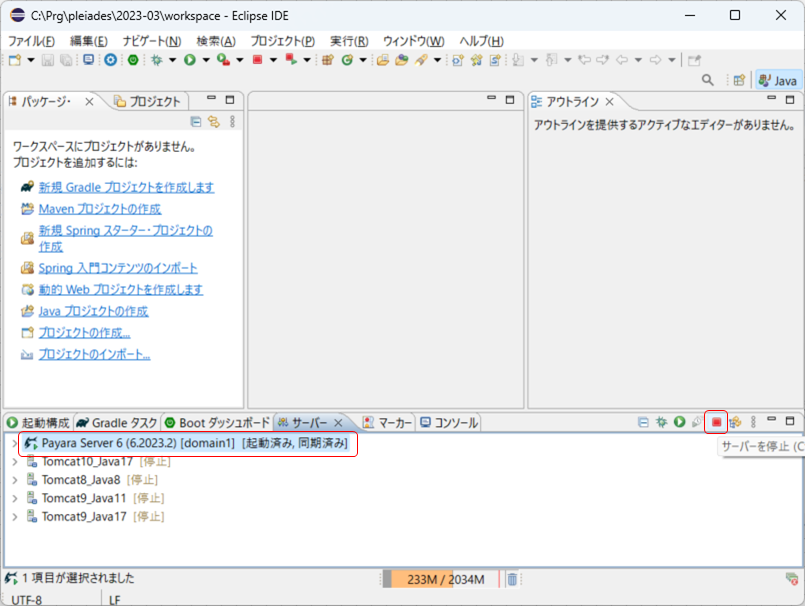Select the Tomcat9_Java17 server row

tap(95, 517)
